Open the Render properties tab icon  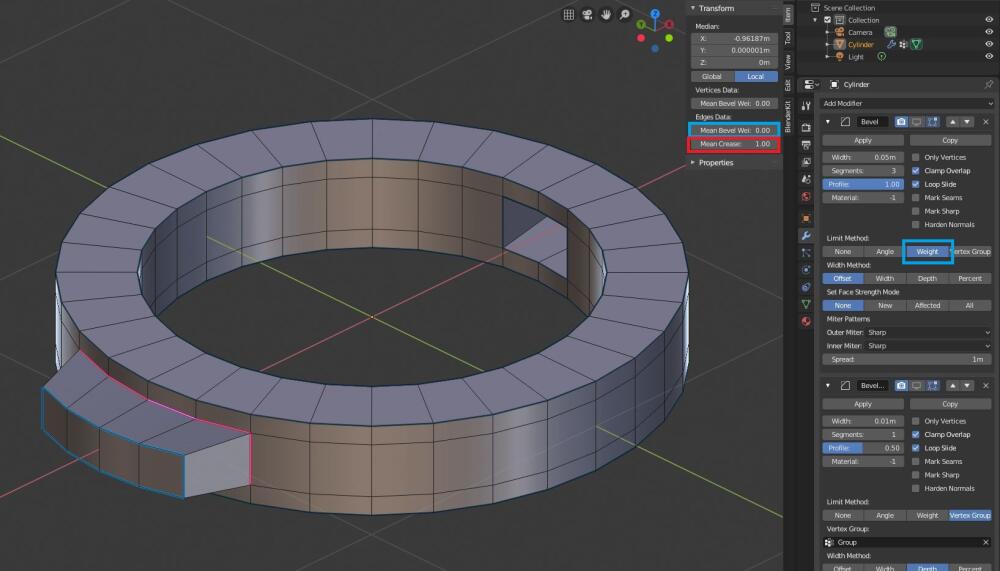click(x=806, y=127)
